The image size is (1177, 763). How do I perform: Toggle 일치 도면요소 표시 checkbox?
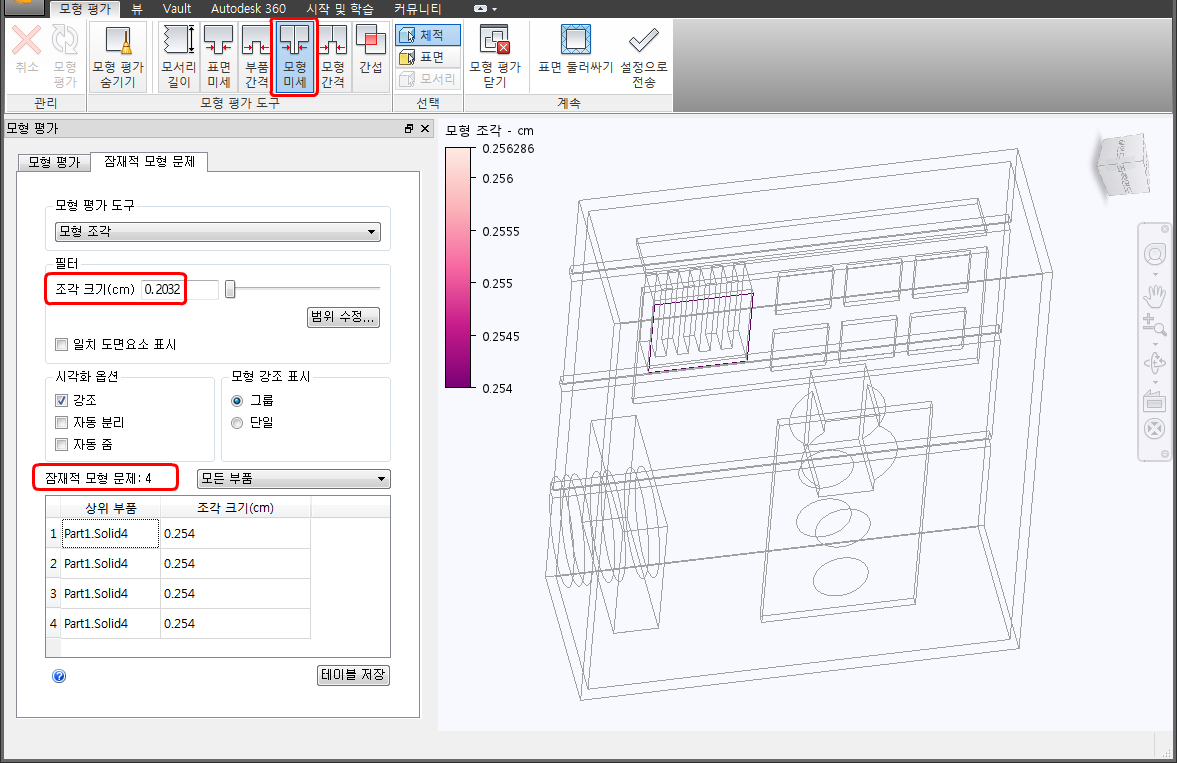pos(62,345)
